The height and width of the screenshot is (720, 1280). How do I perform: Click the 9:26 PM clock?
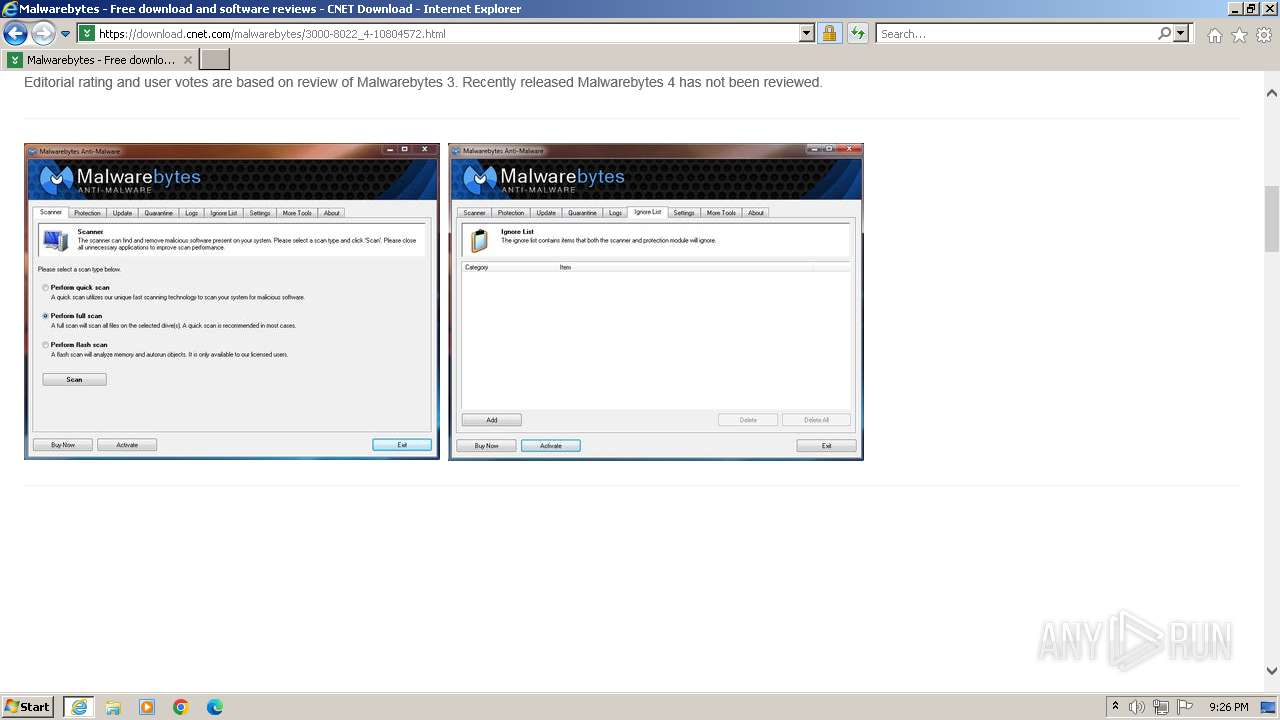pyautogui.click(x=1228, y=707)
